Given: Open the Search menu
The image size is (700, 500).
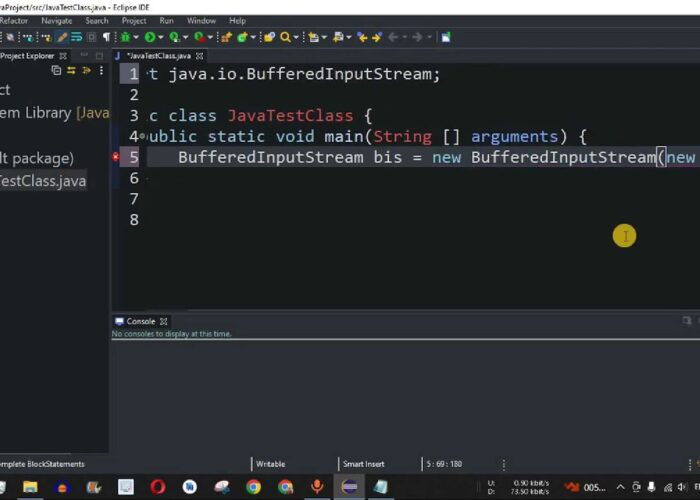Looking at the screenshot, I should point(97,21).
